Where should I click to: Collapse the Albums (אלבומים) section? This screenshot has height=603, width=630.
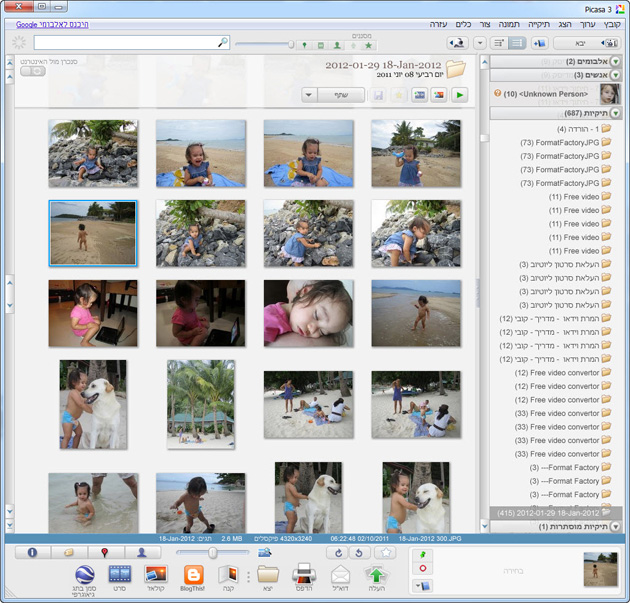coord(615,61)
